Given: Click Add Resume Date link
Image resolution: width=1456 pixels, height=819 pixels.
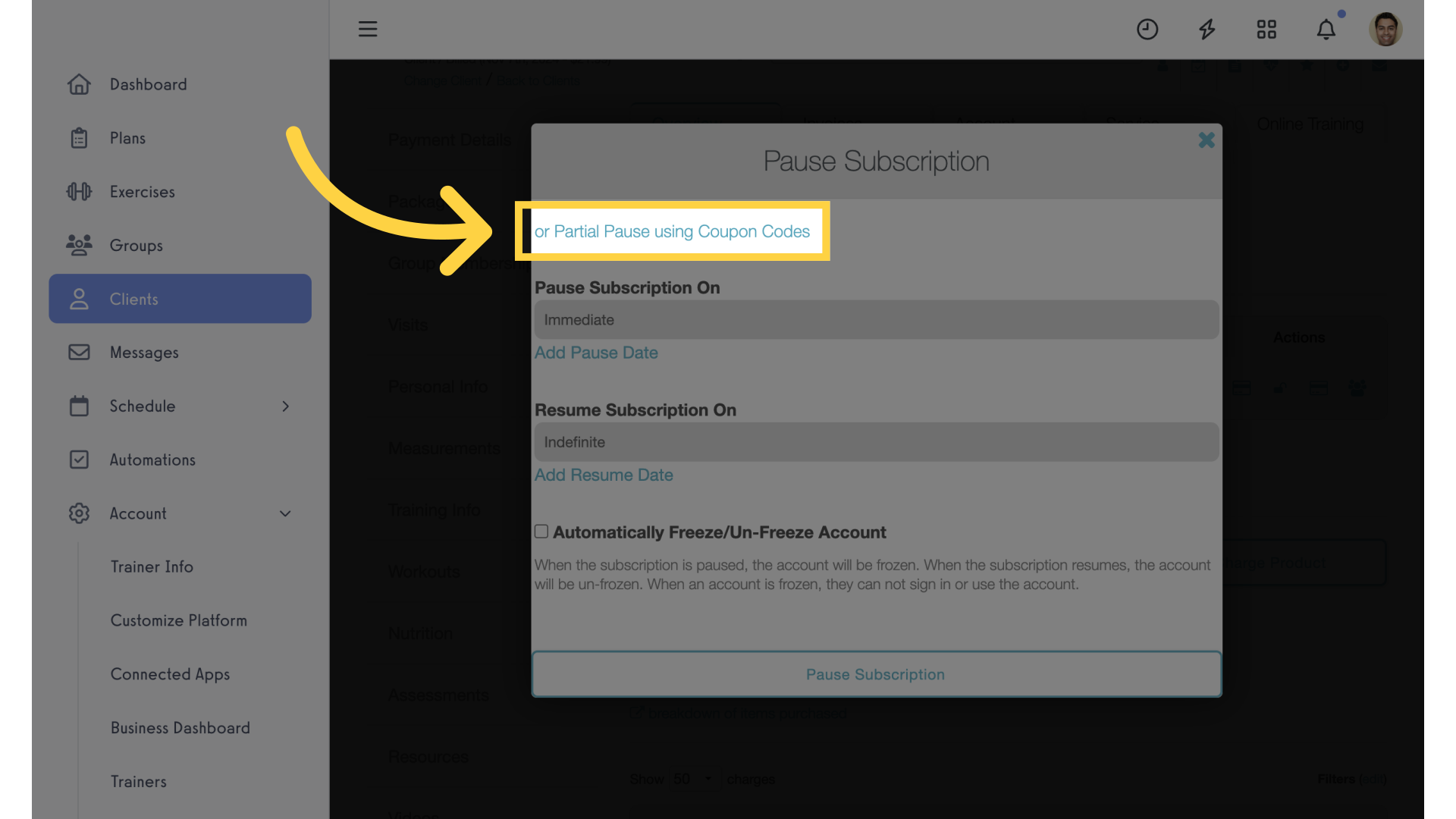Looking at the screenshot, I should coord(604,474).
